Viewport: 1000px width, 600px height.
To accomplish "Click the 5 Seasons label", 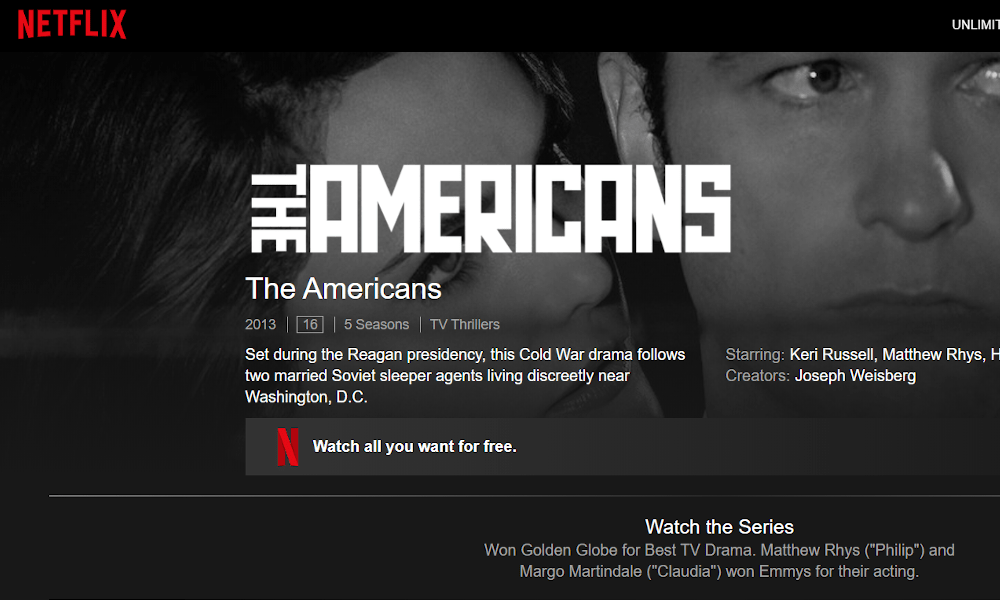I will (376, 325).
